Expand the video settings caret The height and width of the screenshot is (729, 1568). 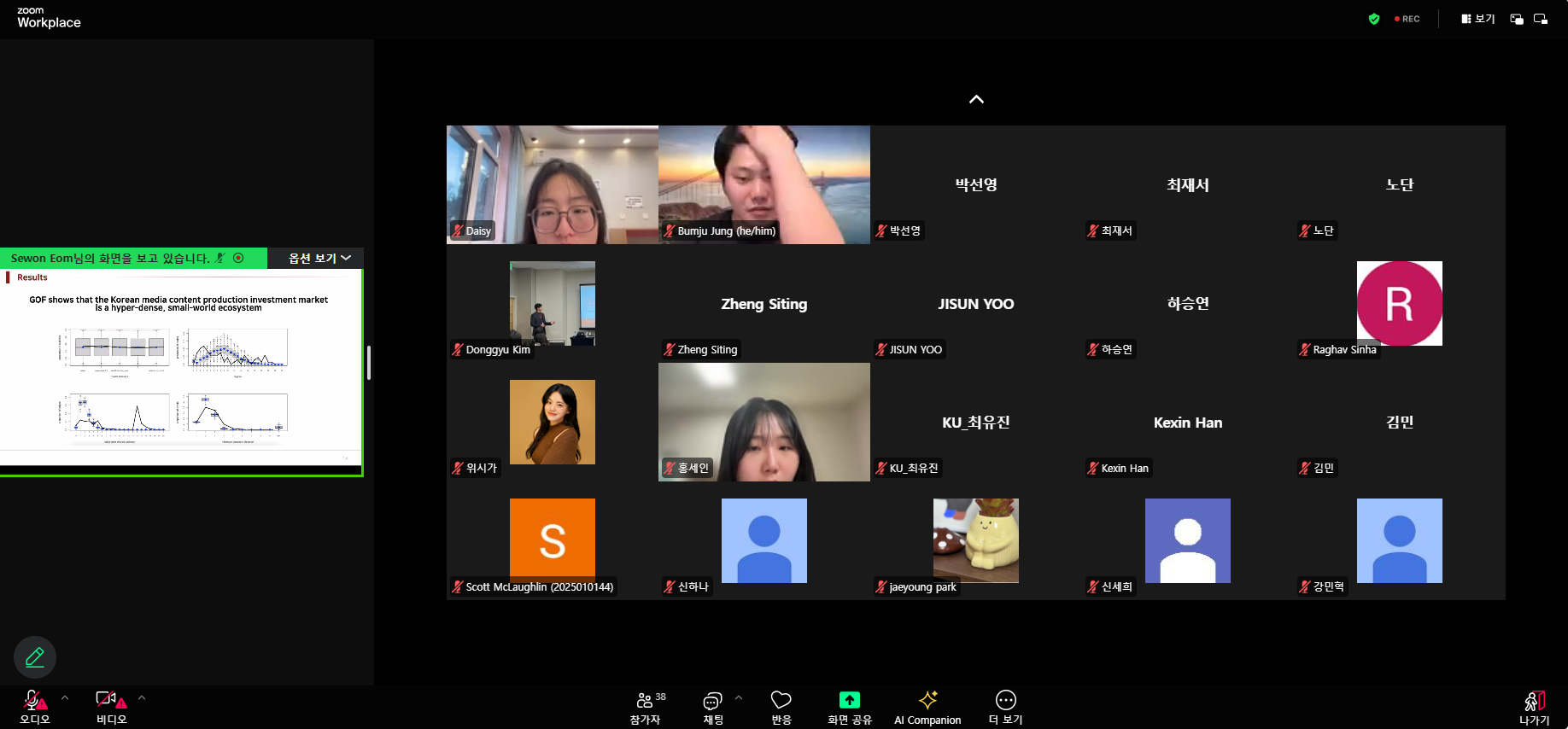click(x=142, y=697)
